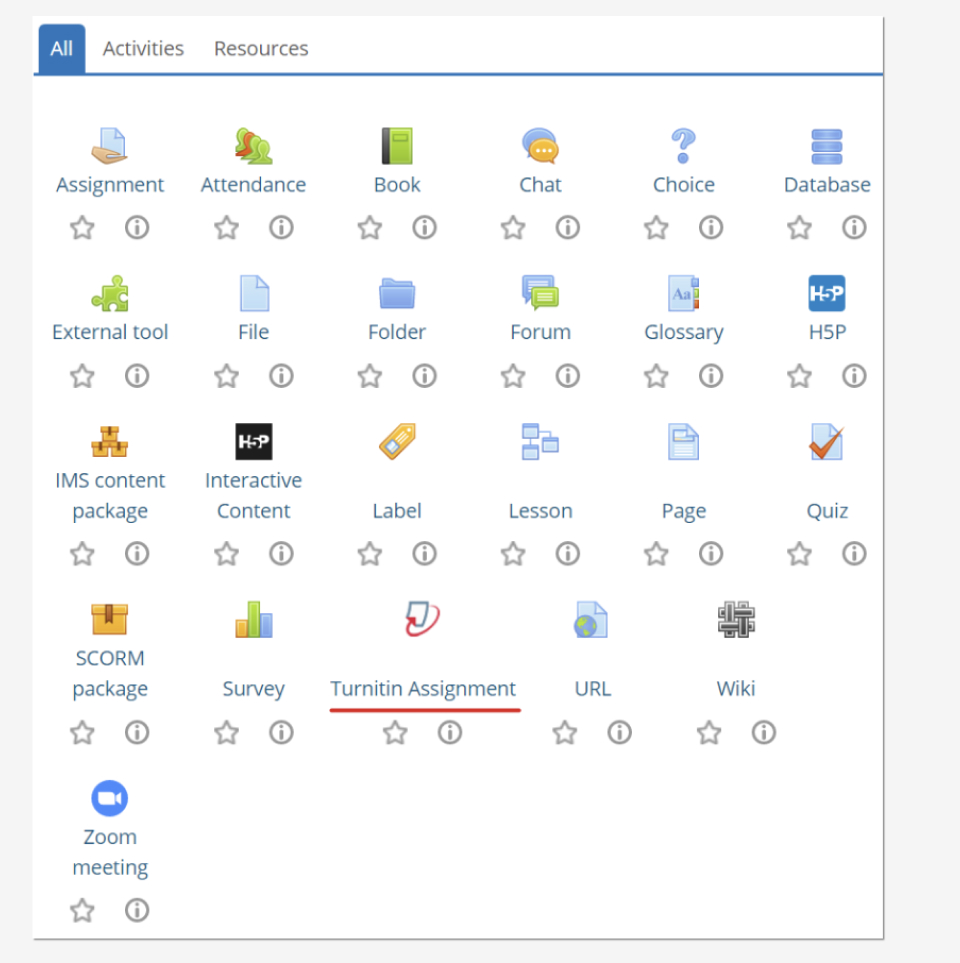
Task: Open information for the Wiki activity
Action: (764, 733)
